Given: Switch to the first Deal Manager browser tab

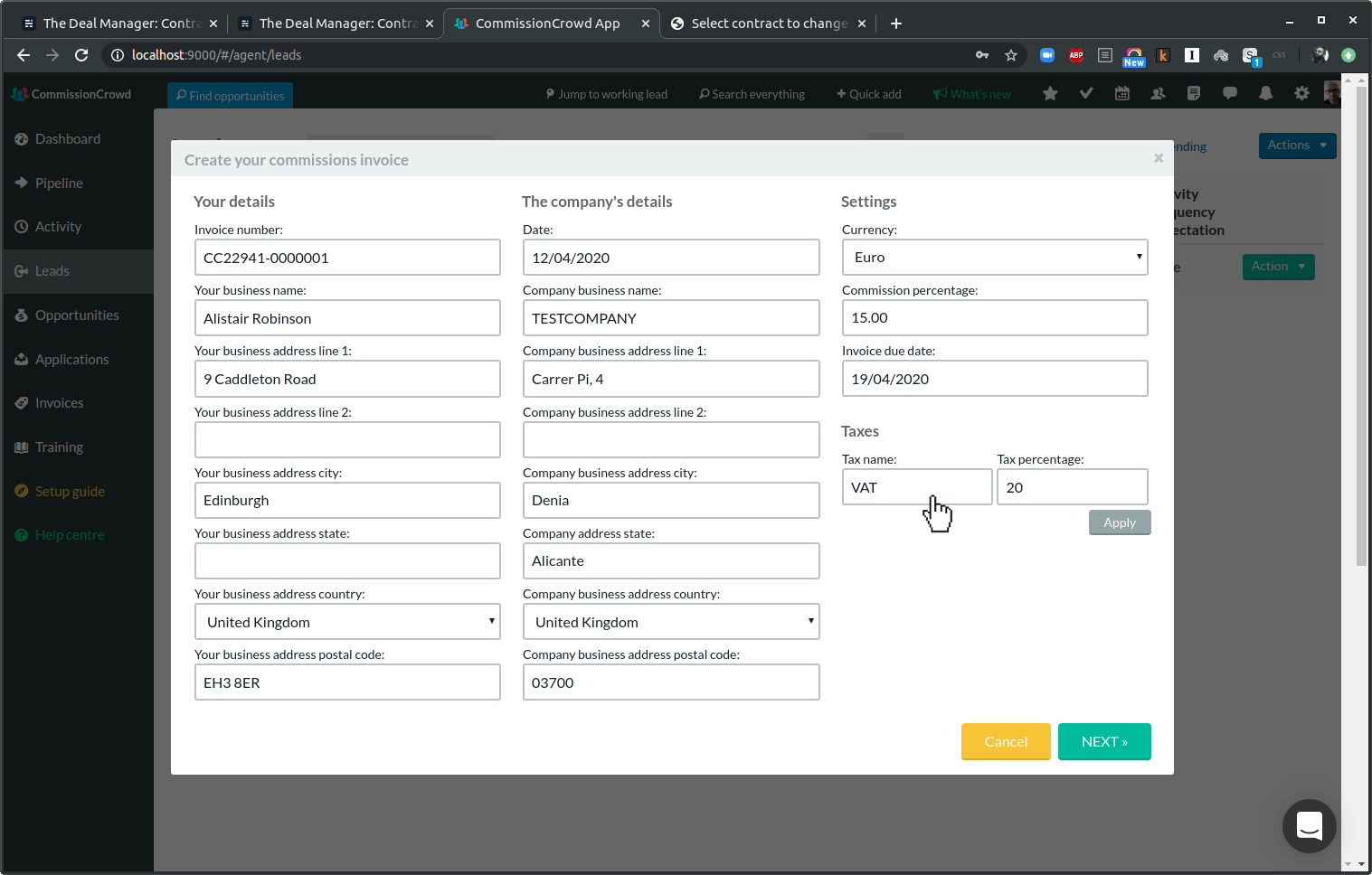Looking at the screenshot, I should [x=119, y=24].
